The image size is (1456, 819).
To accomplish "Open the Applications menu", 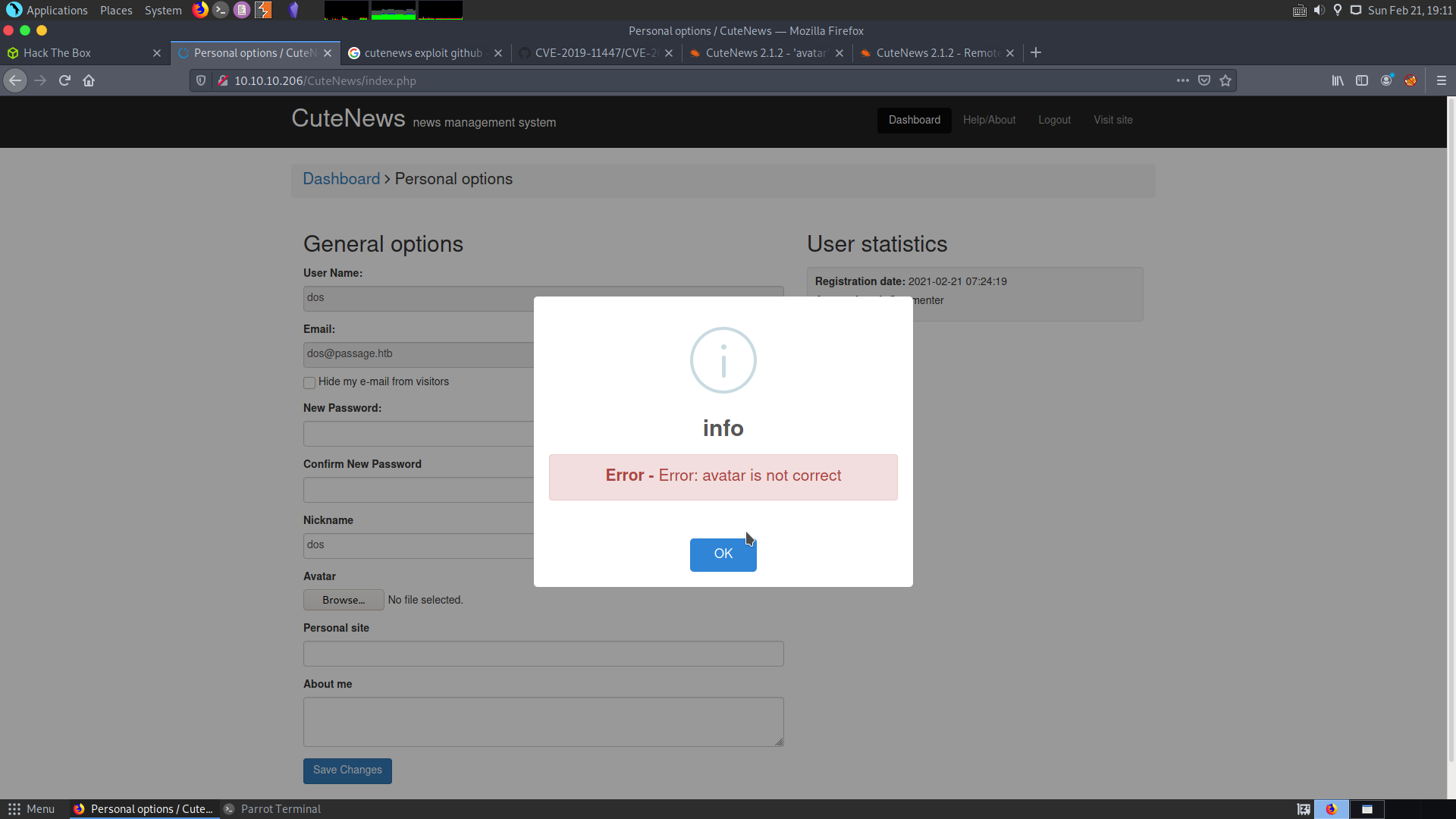I will (x=57, y=10).
